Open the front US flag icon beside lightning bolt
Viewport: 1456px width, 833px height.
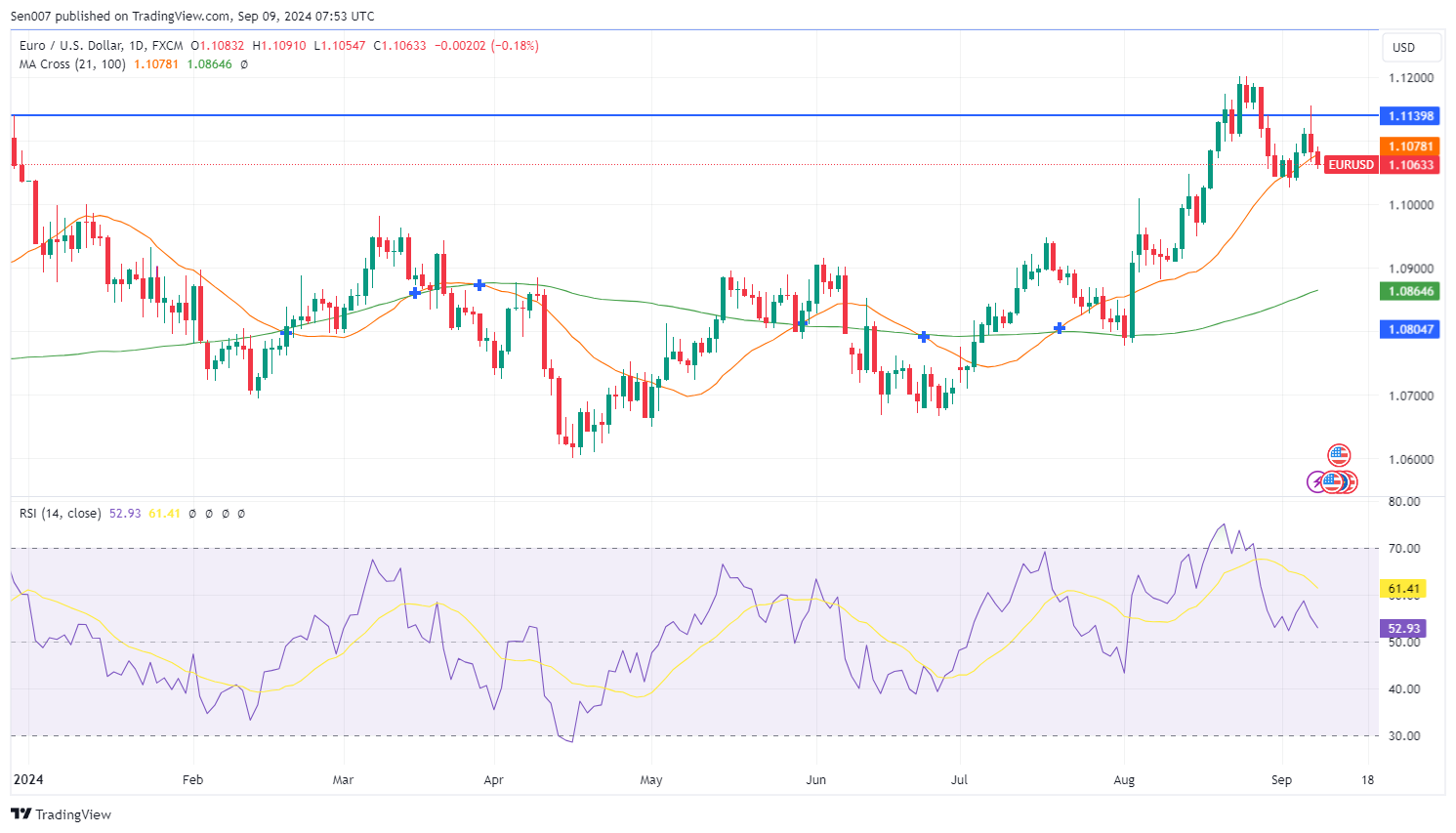[1333, 481]
